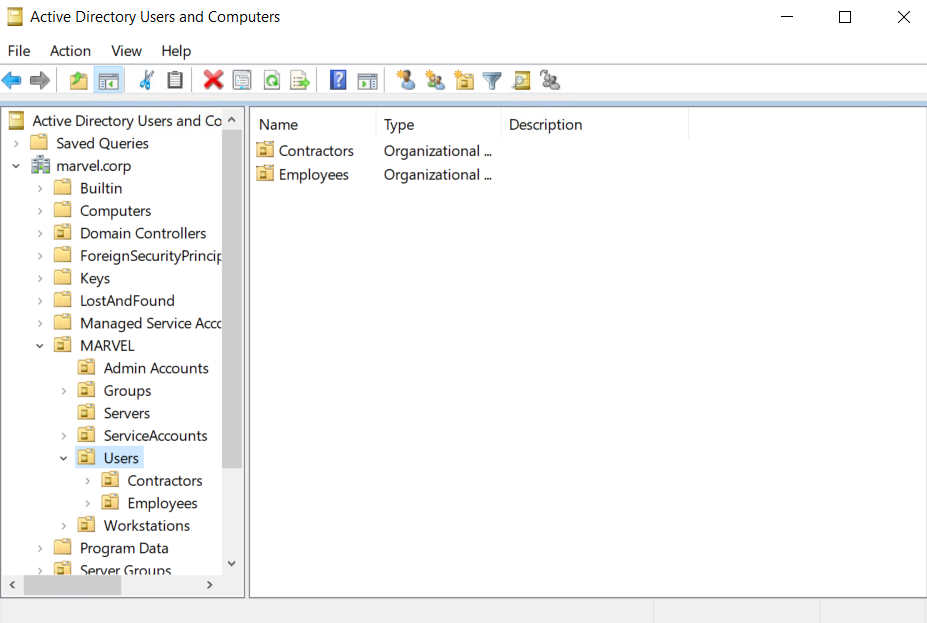This screenshot has width=927, height=623.
Task: Expand Saved Queries node
Action: coord(17,143)
